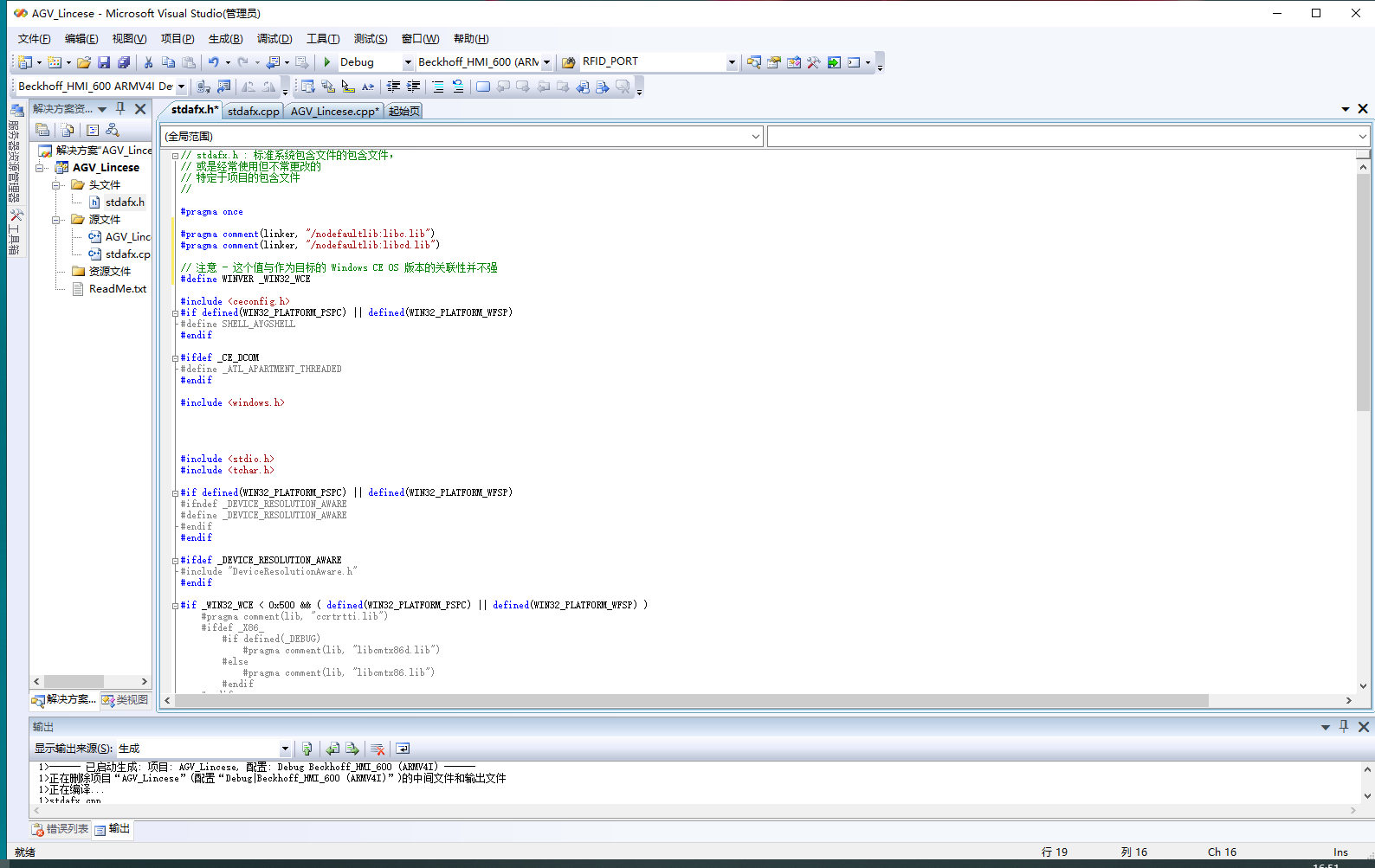Click the Find in Files binoculars-folder icon
1375x868 pixels.
click(569, 62)
